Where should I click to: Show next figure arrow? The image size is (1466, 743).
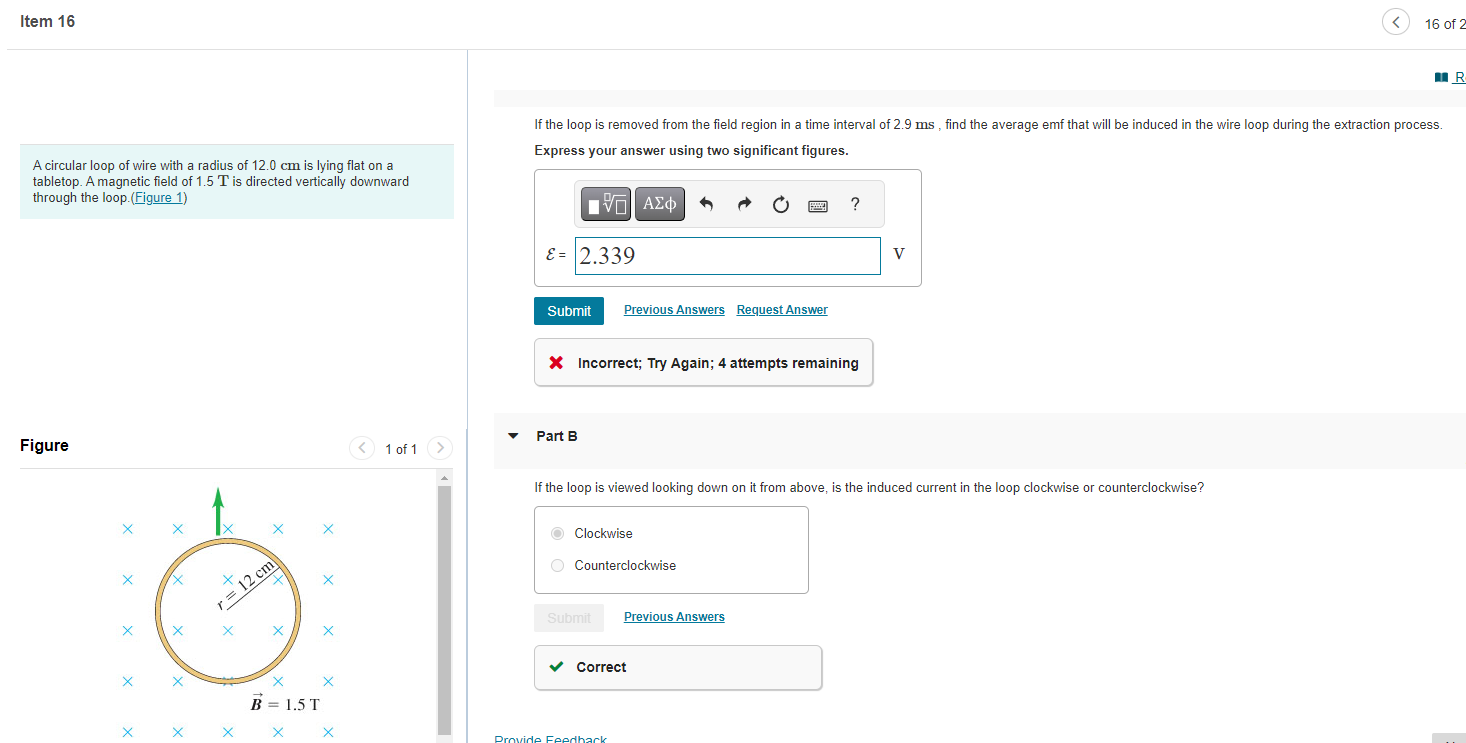point(440,448)
